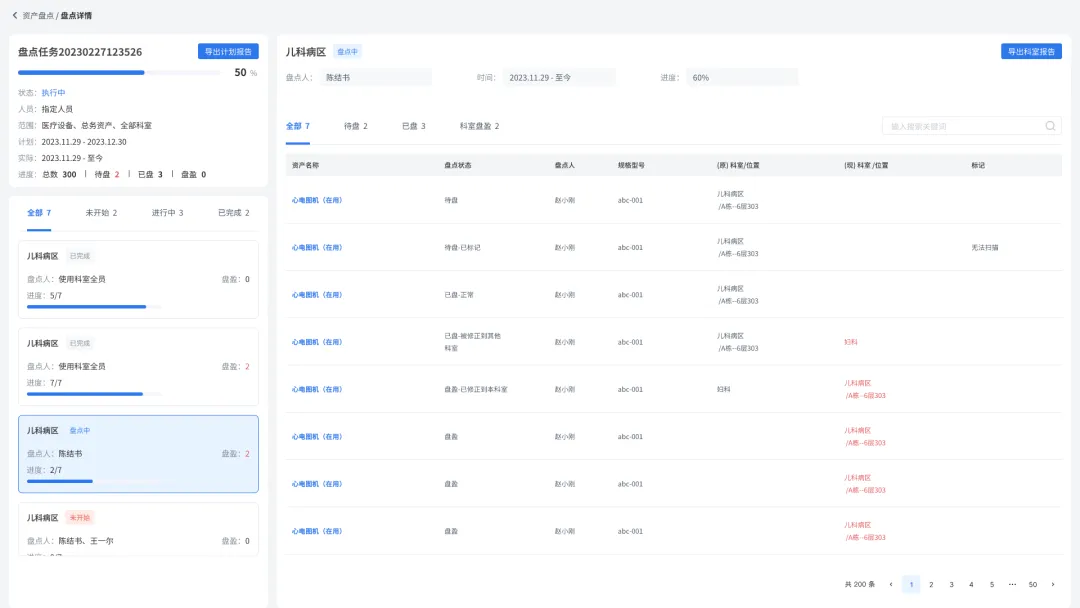This screenshot has height=608, width=1080.
Task: Go to next page with the pagination arrow
Action: (x=1052, y=585)
